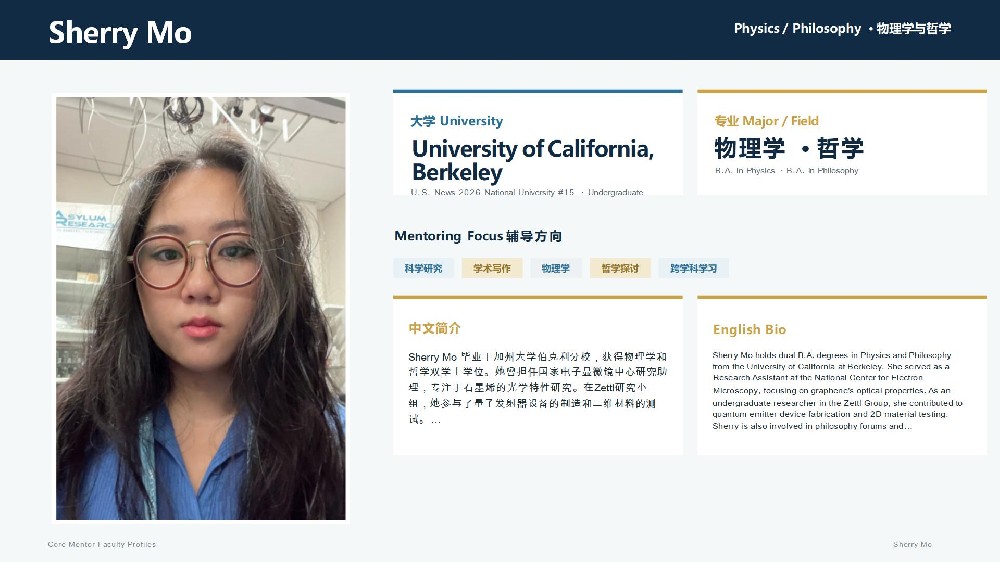The width and height of the screenshot is (1000, 562).
Task: Click the English bio paragraph
Action: 837,390
